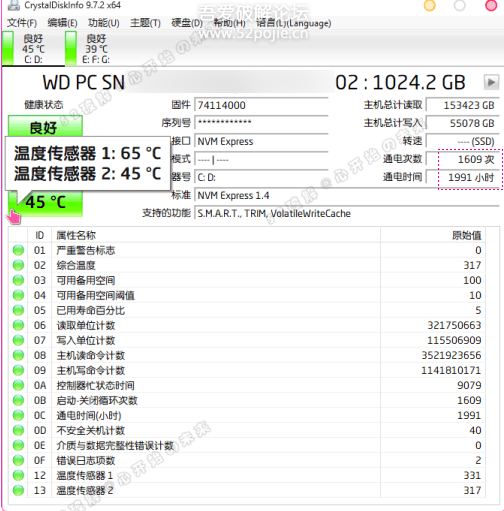This screenshot has height=511, width=504.
Task: Click the red close window button
Action: pyautogui.click(x=491, y=5)
